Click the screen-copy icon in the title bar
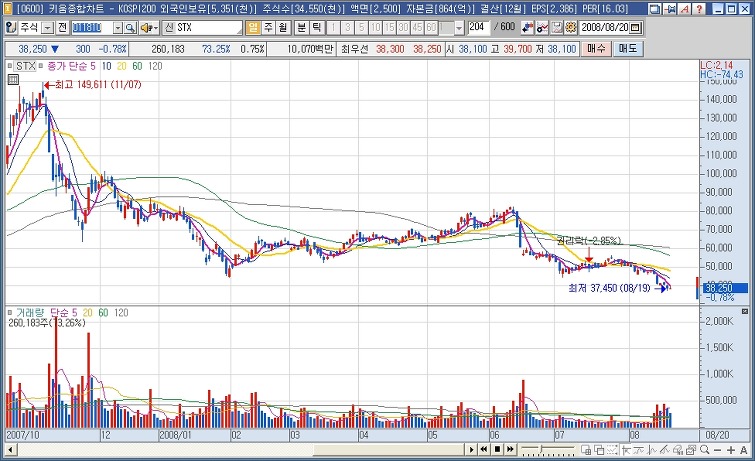Image resolution: width=755 pixels, height=461 pixels. 655,8
